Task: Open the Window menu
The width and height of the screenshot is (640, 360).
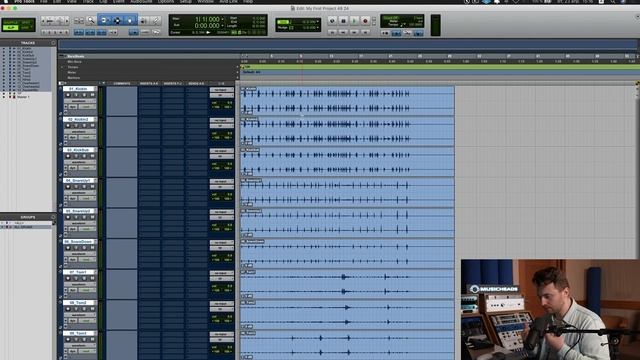Action: pos(205,2)
